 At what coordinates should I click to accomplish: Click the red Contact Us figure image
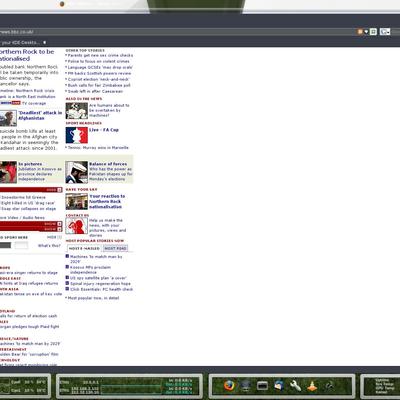click(77, 226)
